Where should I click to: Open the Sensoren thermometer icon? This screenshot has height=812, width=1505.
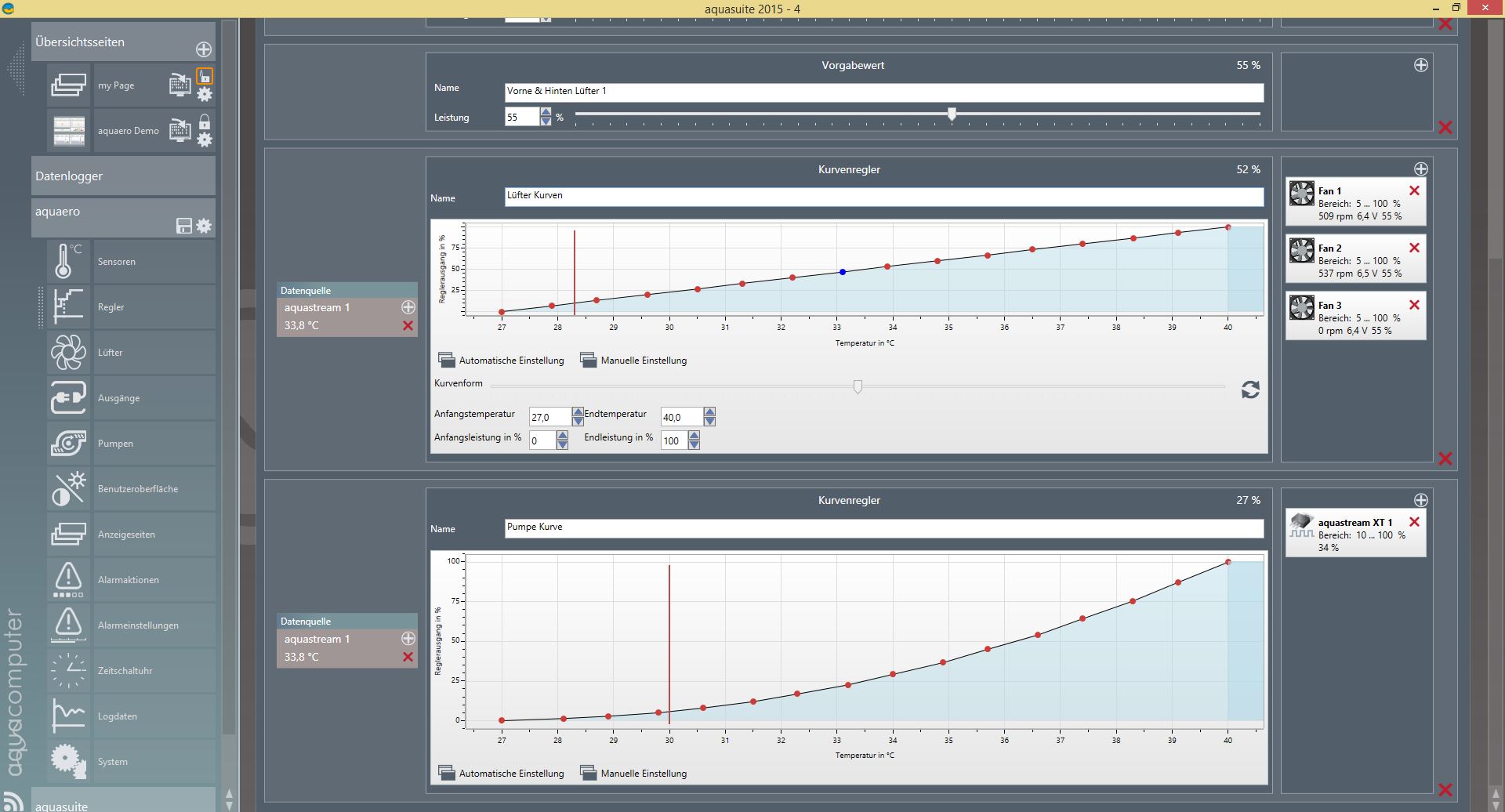(68, 261)
